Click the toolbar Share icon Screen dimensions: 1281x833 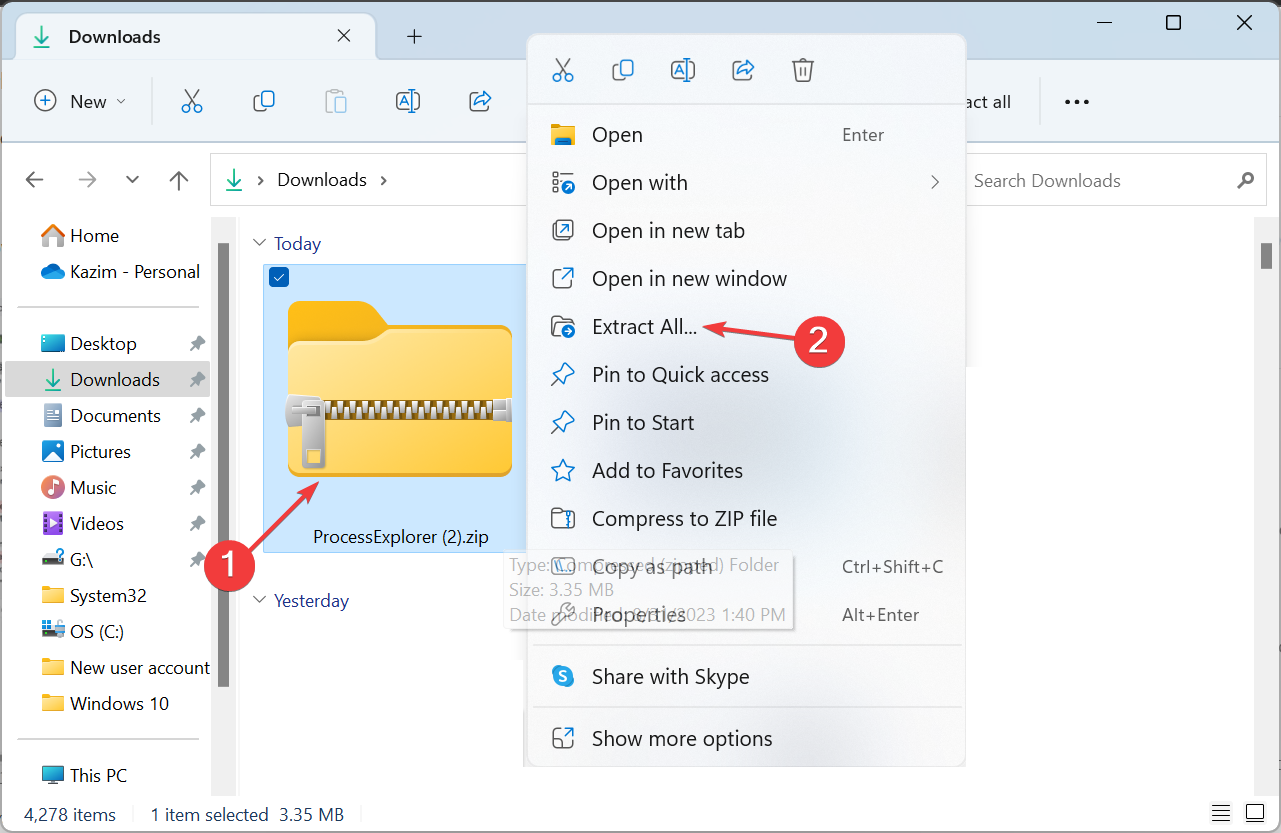click(480, 101)
